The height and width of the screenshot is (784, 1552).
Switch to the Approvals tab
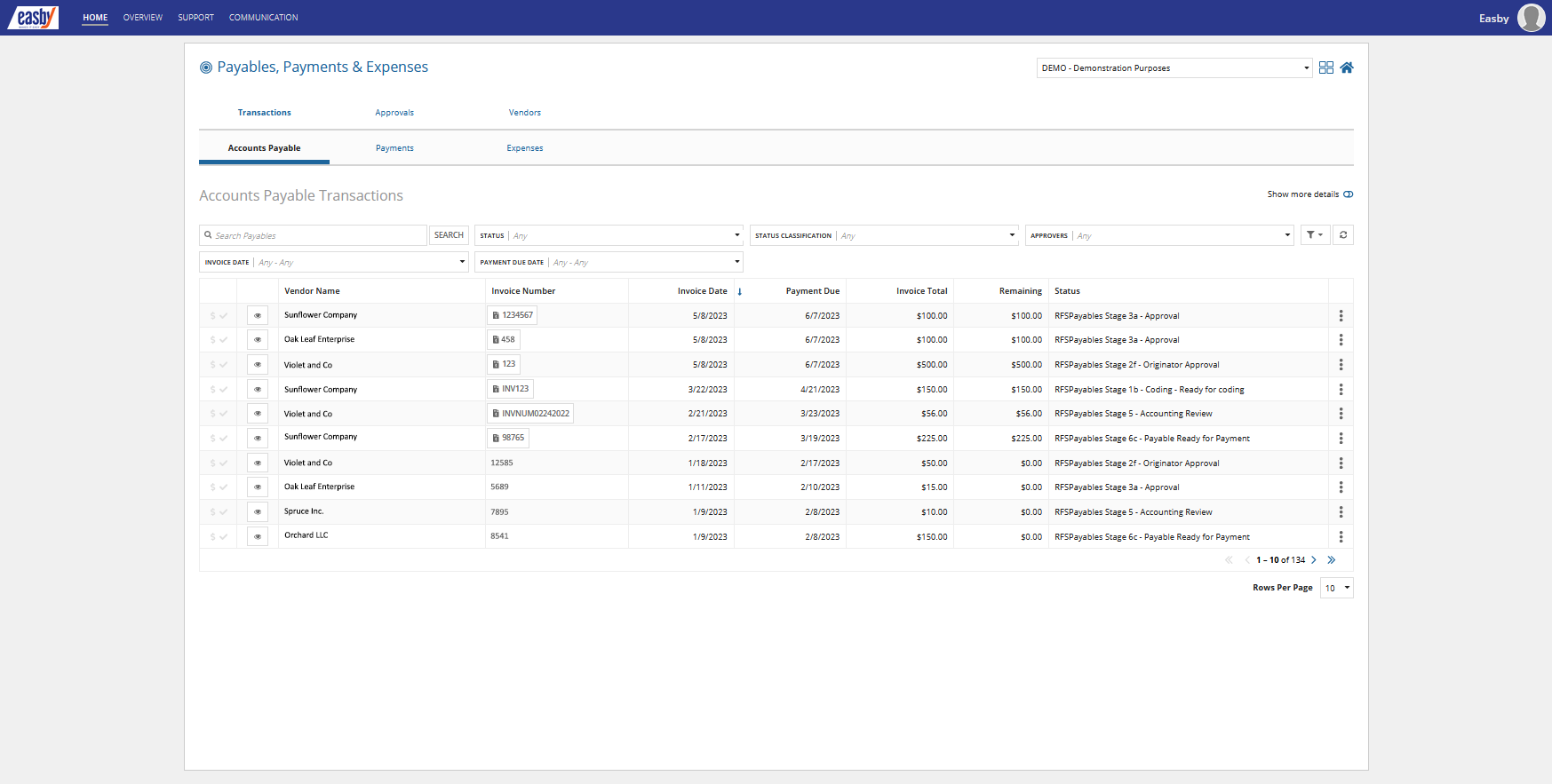(394, 113)
